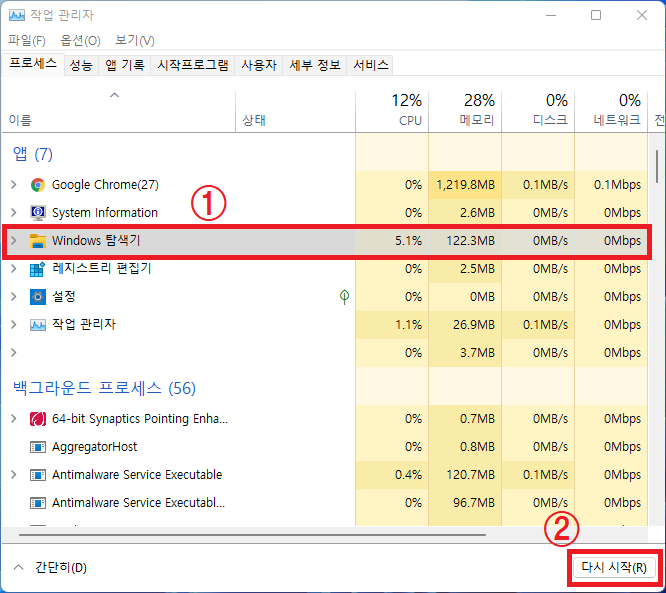Click the 작업 관리자 row icon

tap(38, 325)
